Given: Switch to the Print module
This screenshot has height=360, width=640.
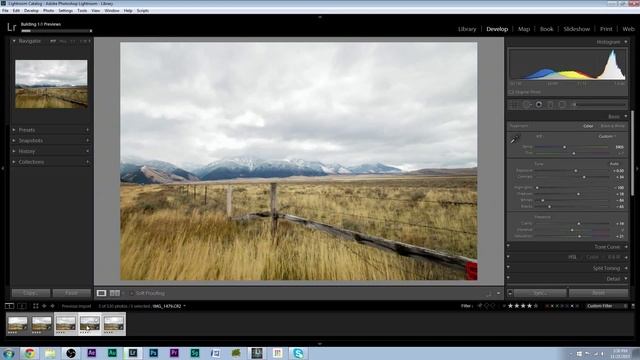Looking at the screenshot, I should tap(606, 29).
